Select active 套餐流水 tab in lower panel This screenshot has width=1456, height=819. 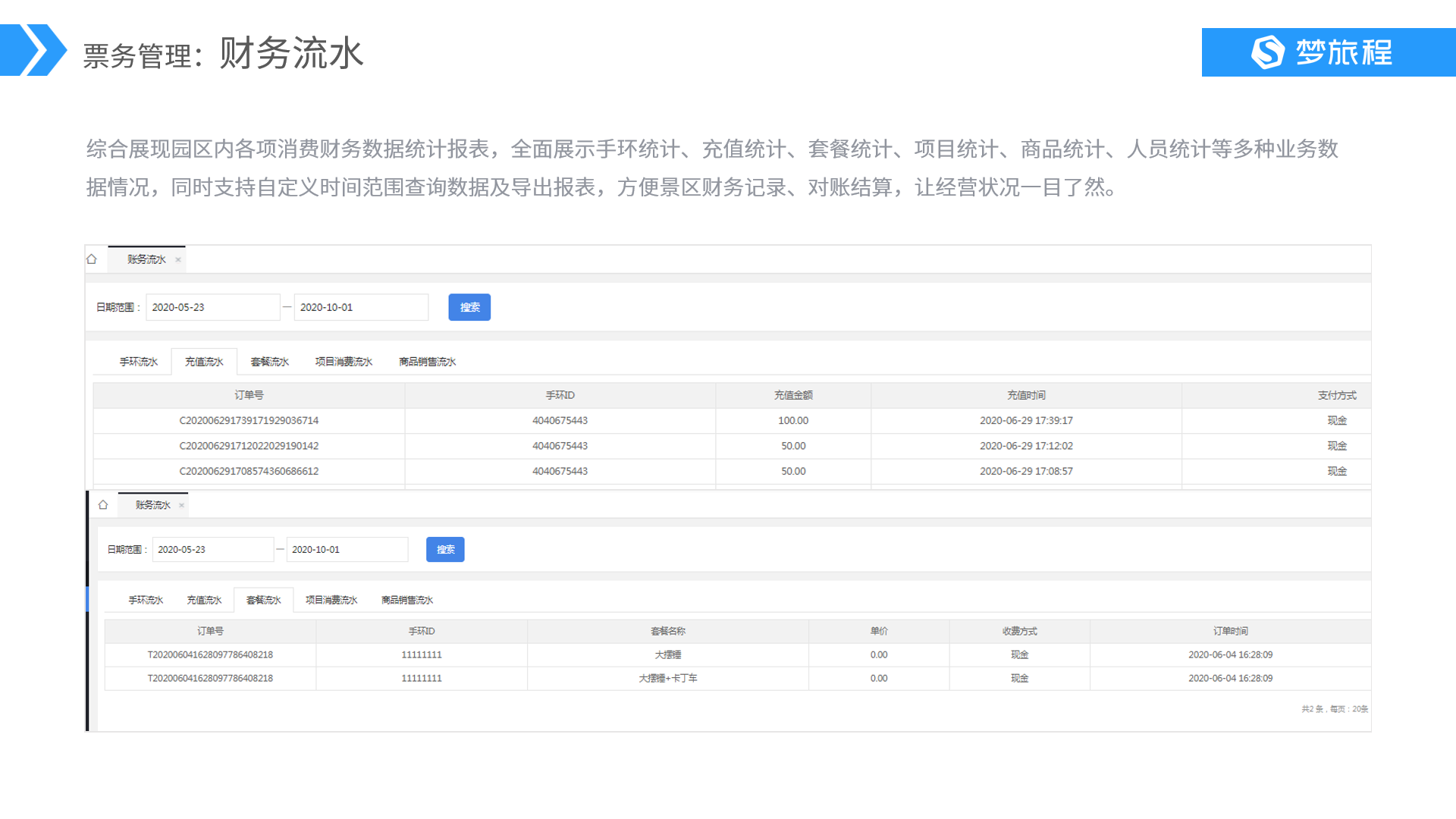pyautogui.click(x=263, y=600)
